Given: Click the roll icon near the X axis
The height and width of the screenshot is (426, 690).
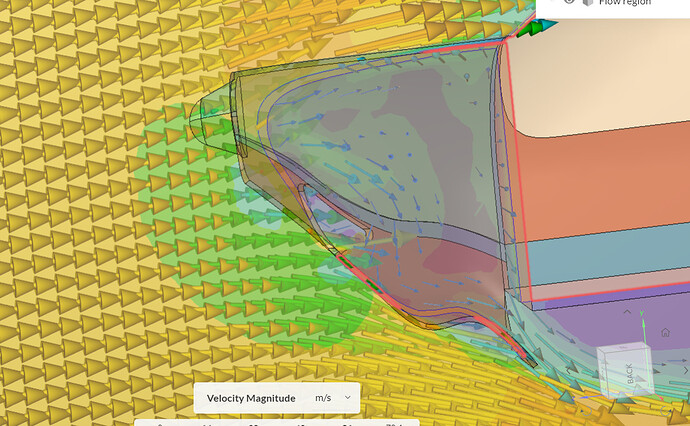Looking at the screenshot, I should (x=665, y=411).
